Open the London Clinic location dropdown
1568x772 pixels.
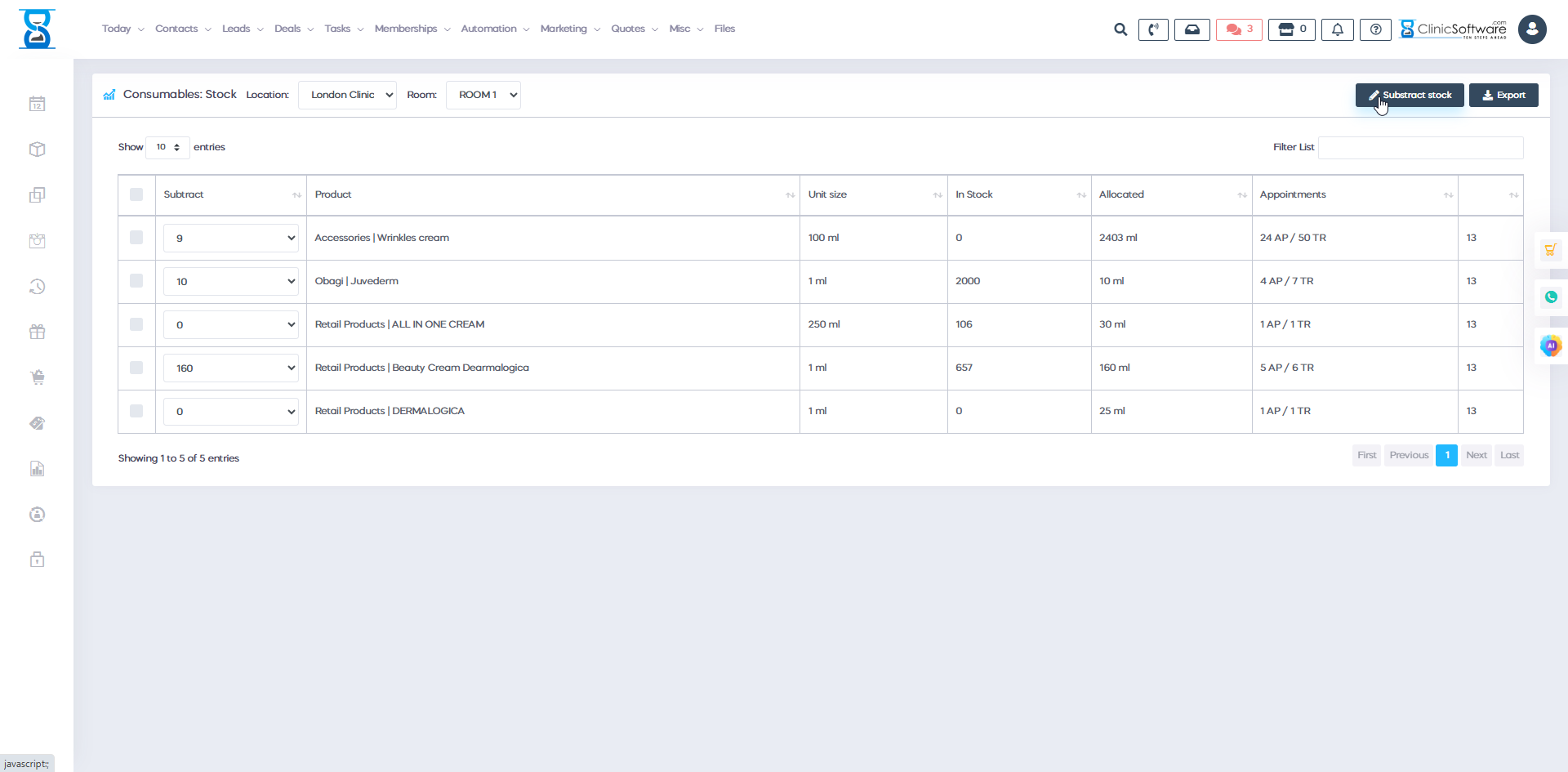347,95
